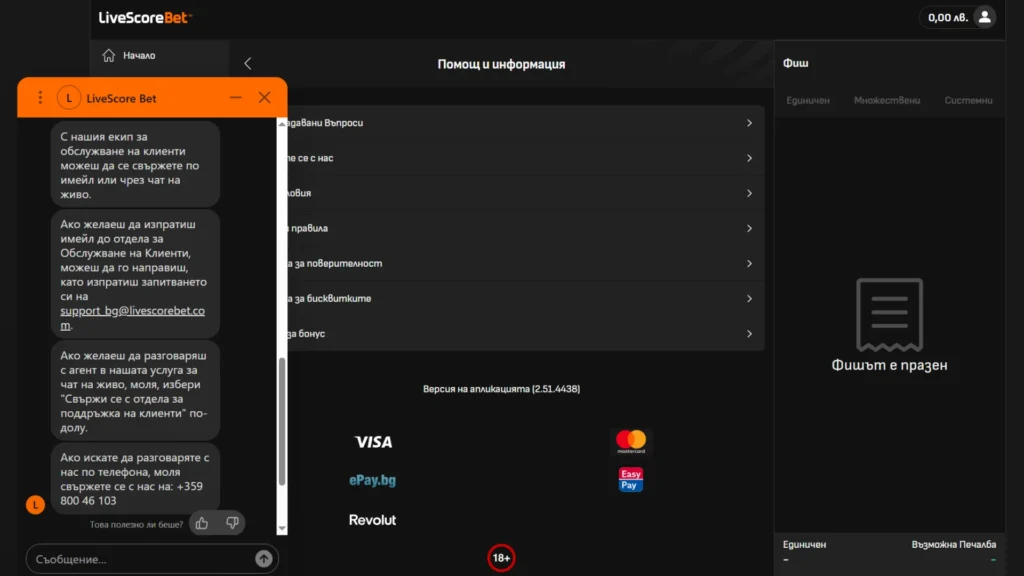The width and height of the screenshot is (1024, 576).
Task: Click the Фишът е празен message
Action: [x=889, y=365]
